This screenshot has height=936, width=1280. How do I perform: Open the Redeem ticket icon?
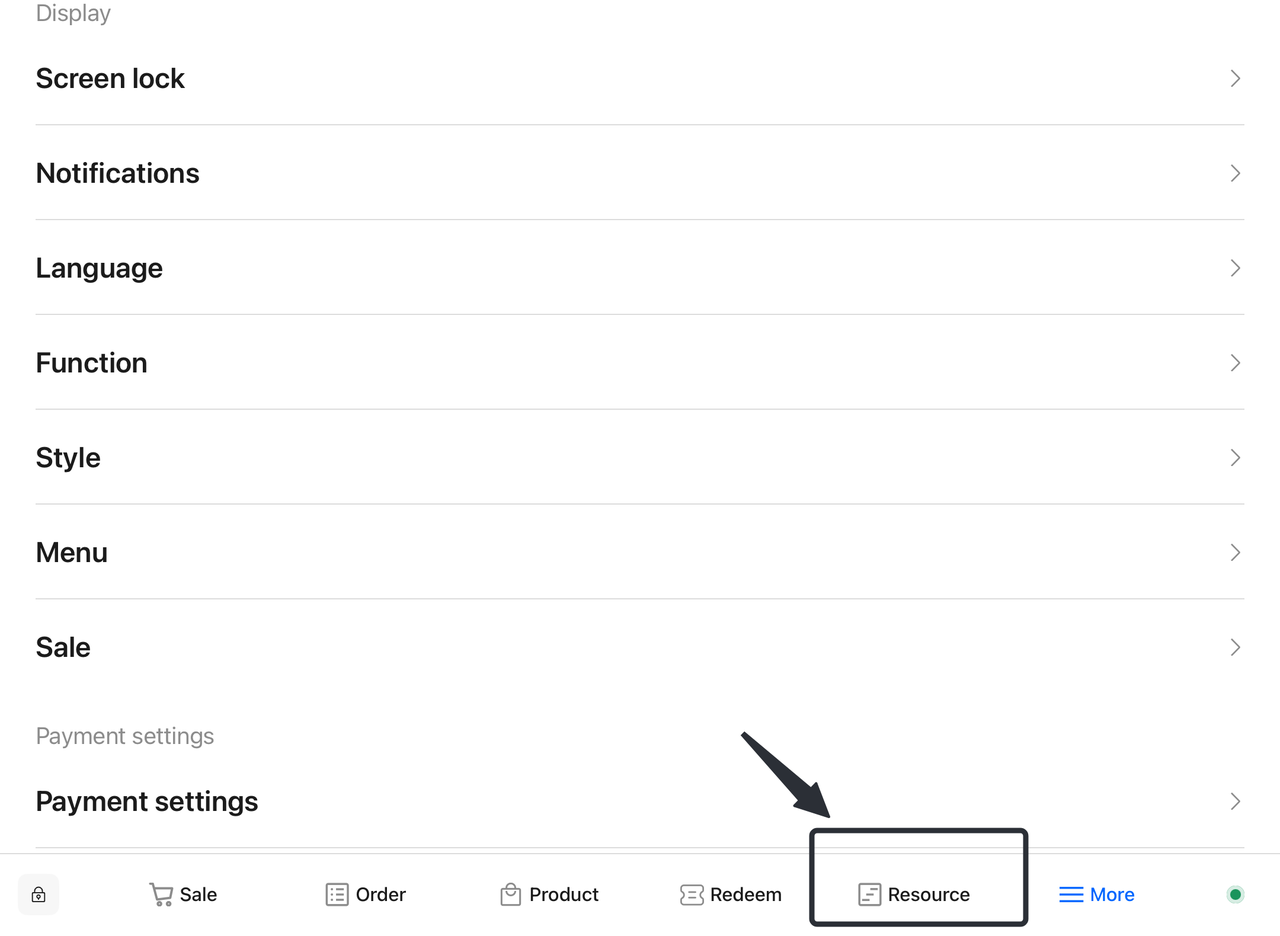click(692, 895)
